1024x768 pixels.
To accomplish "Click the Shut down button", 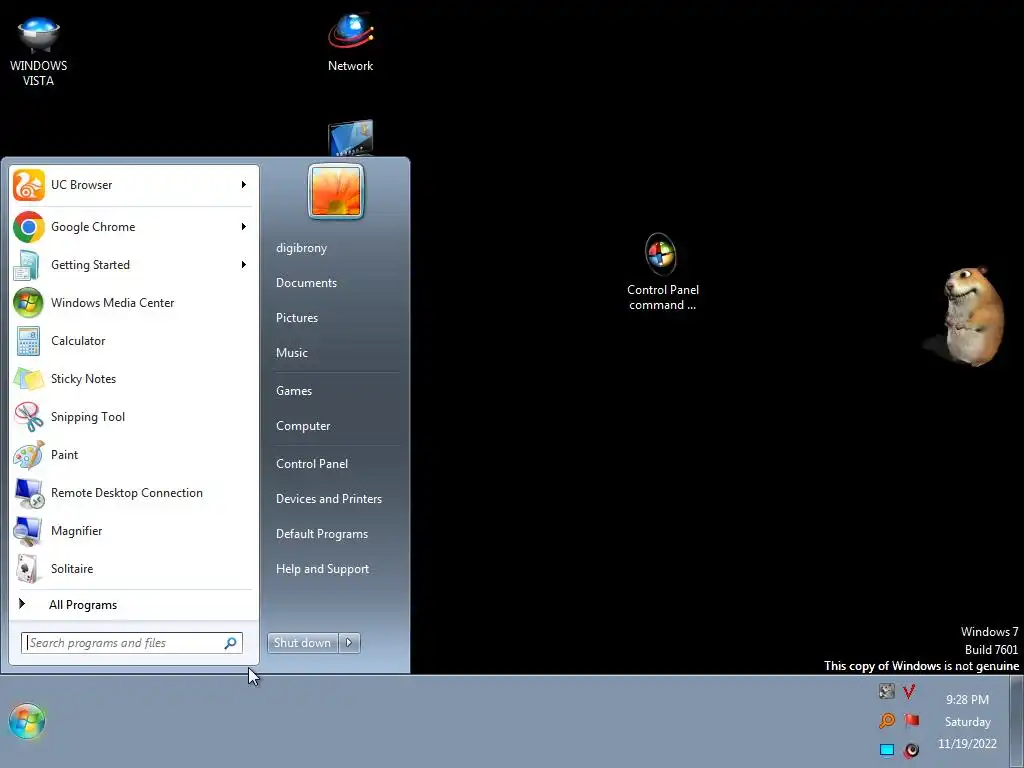I will pos(302,643).
